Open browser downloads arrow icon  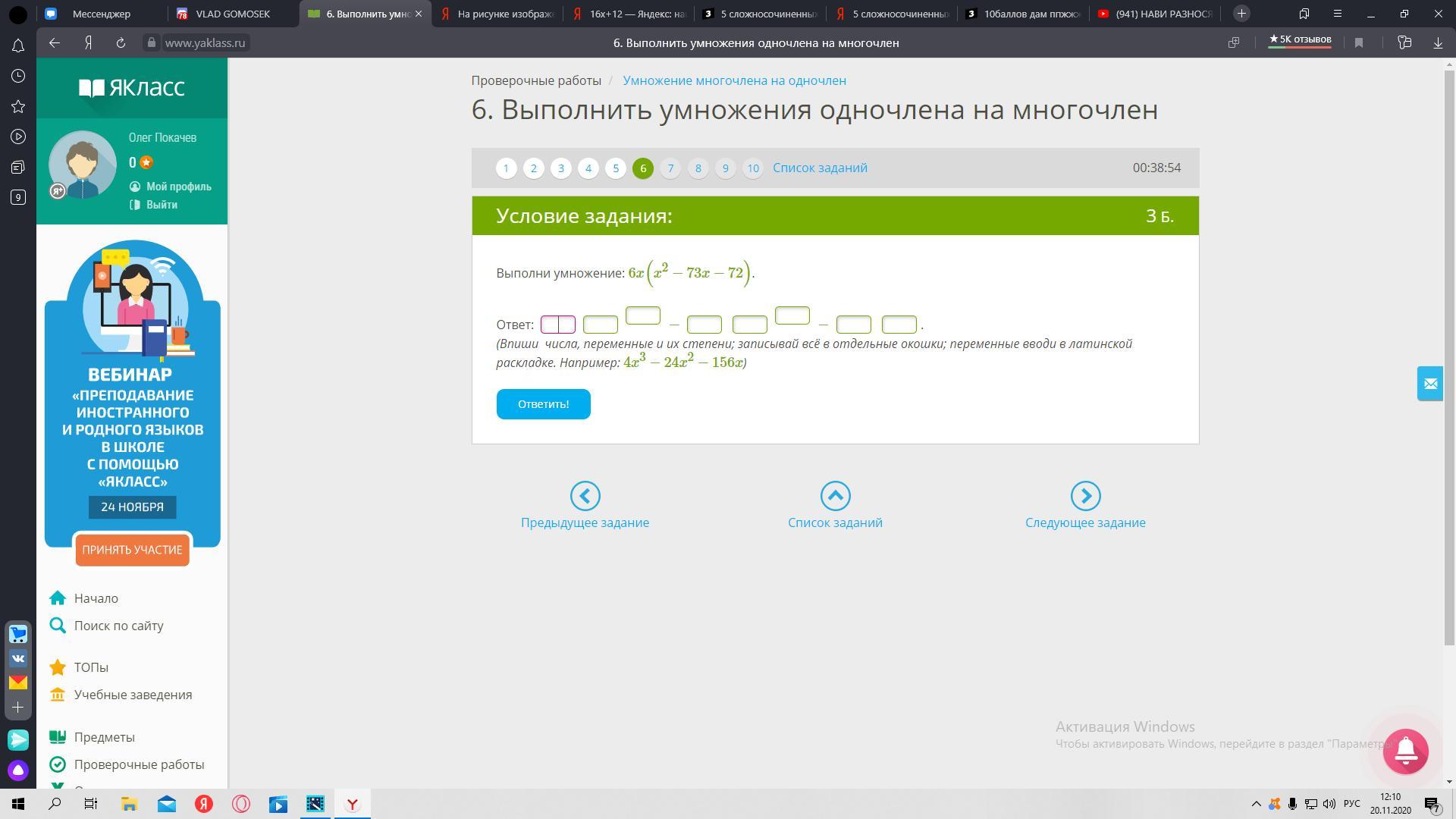tap(1438, 43)
